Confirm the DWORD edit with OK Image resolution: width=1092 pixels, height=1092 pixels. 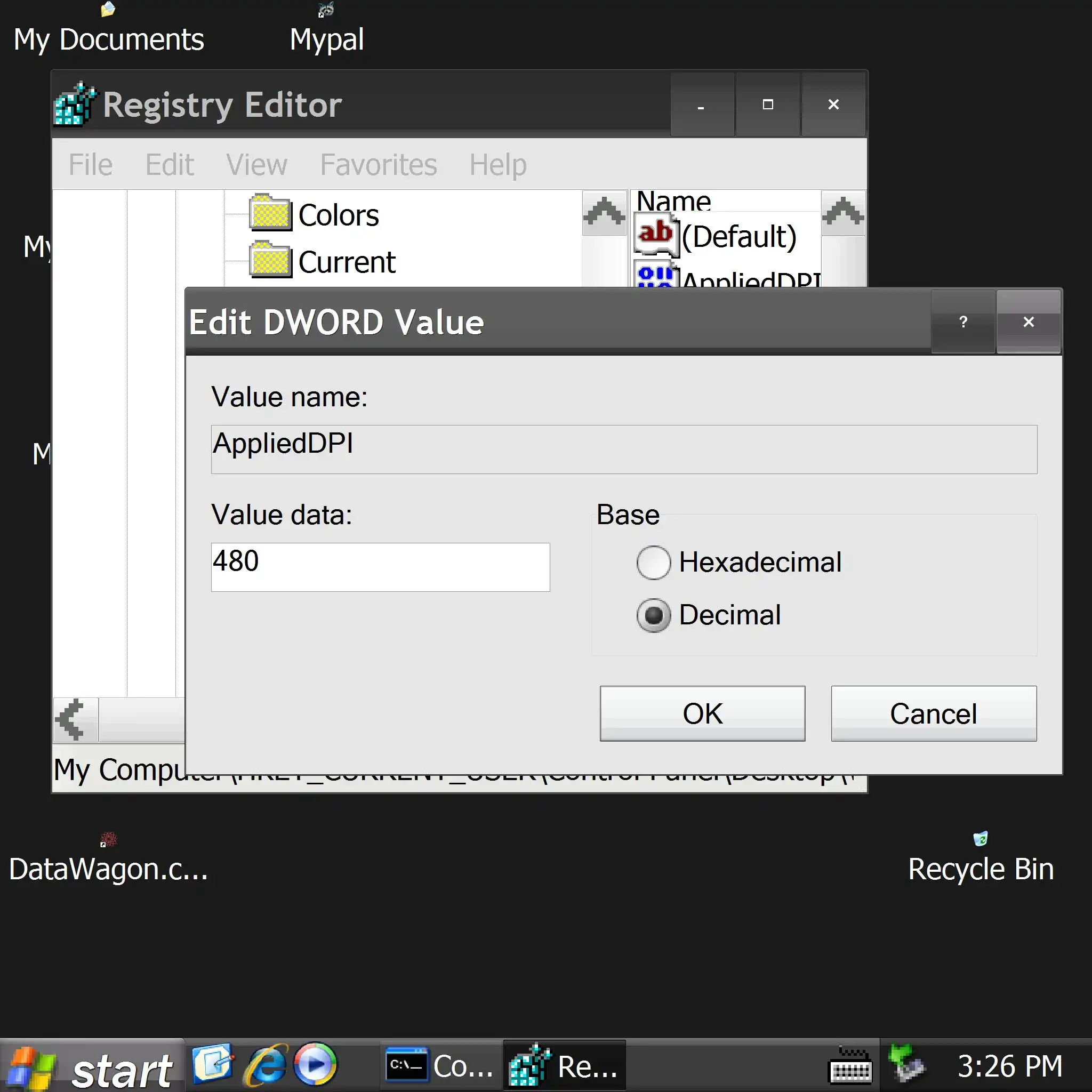702,714
